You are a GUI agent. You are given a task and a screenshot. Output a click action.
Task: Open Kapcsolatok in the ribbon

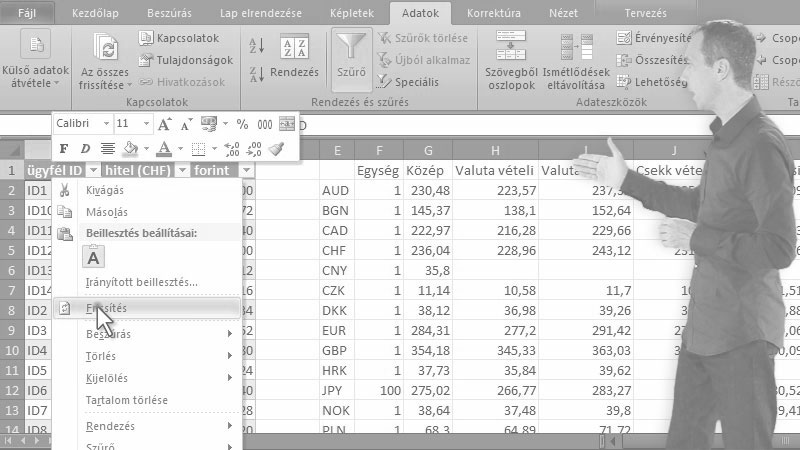coord(179,38)
